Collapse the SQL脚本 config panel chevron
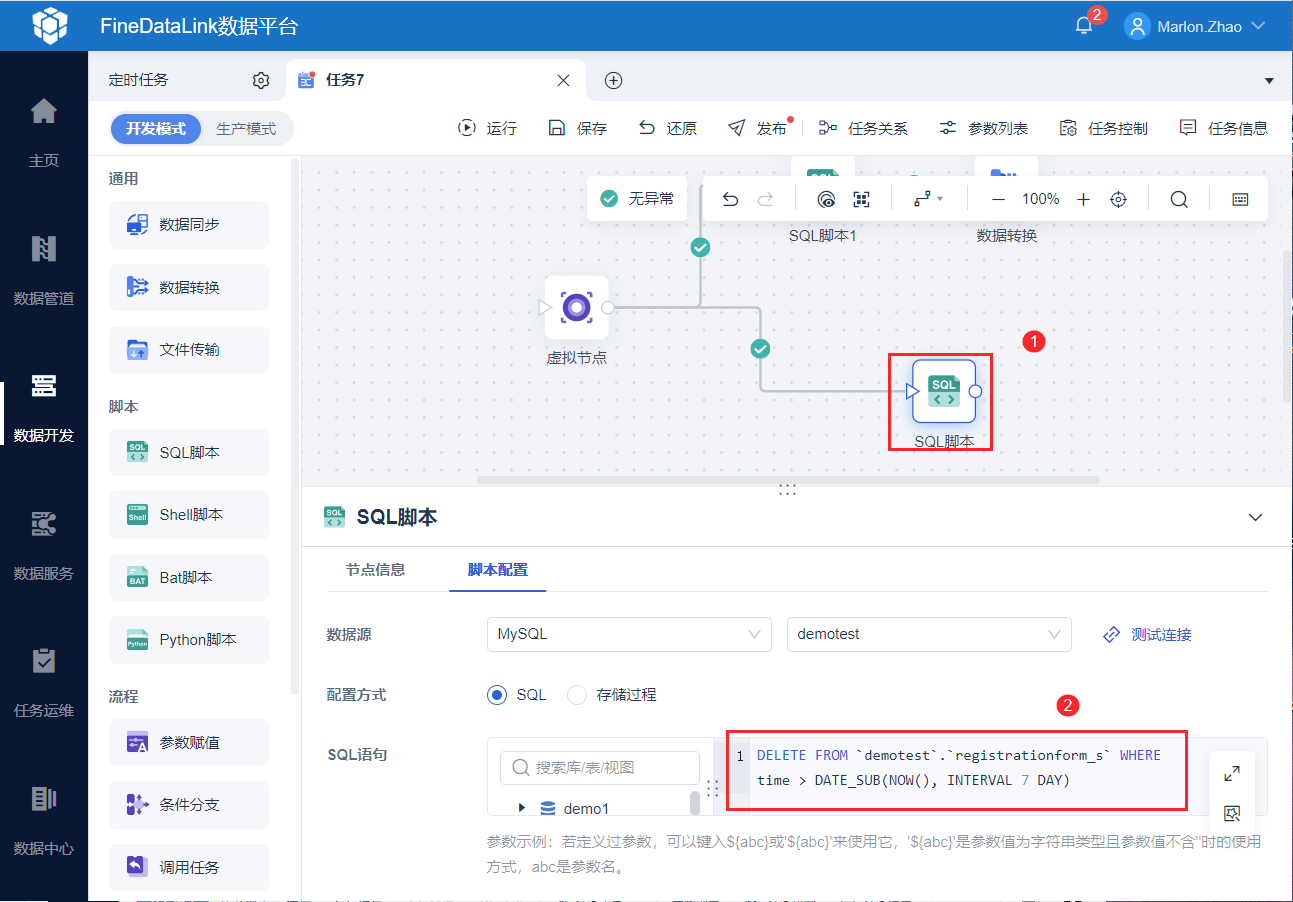1293x902 pixels. (x=1256, y=517)
